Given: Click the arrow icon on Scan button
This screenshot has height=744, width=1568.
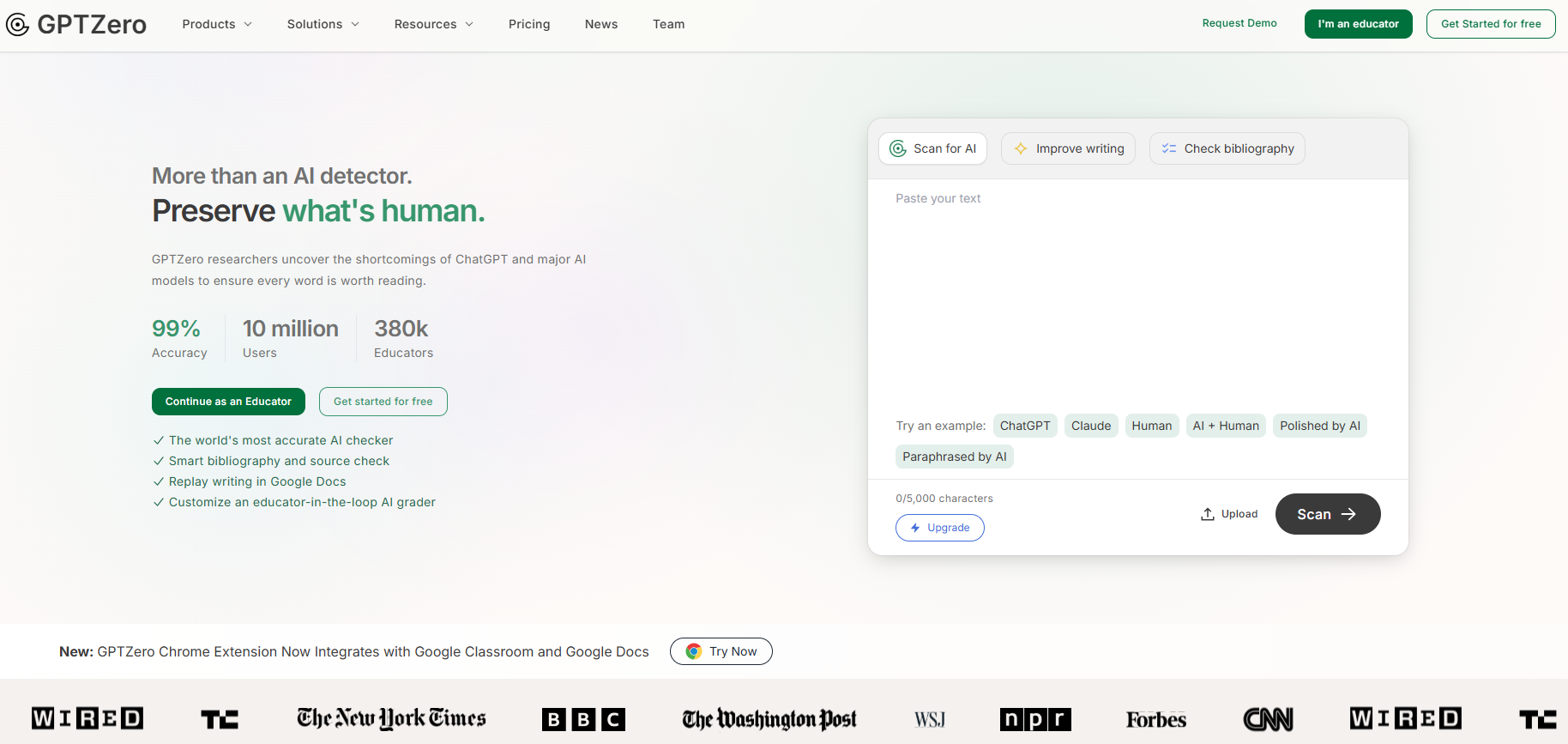Looking at the screenshot, I should click(x=1349, y=514).
